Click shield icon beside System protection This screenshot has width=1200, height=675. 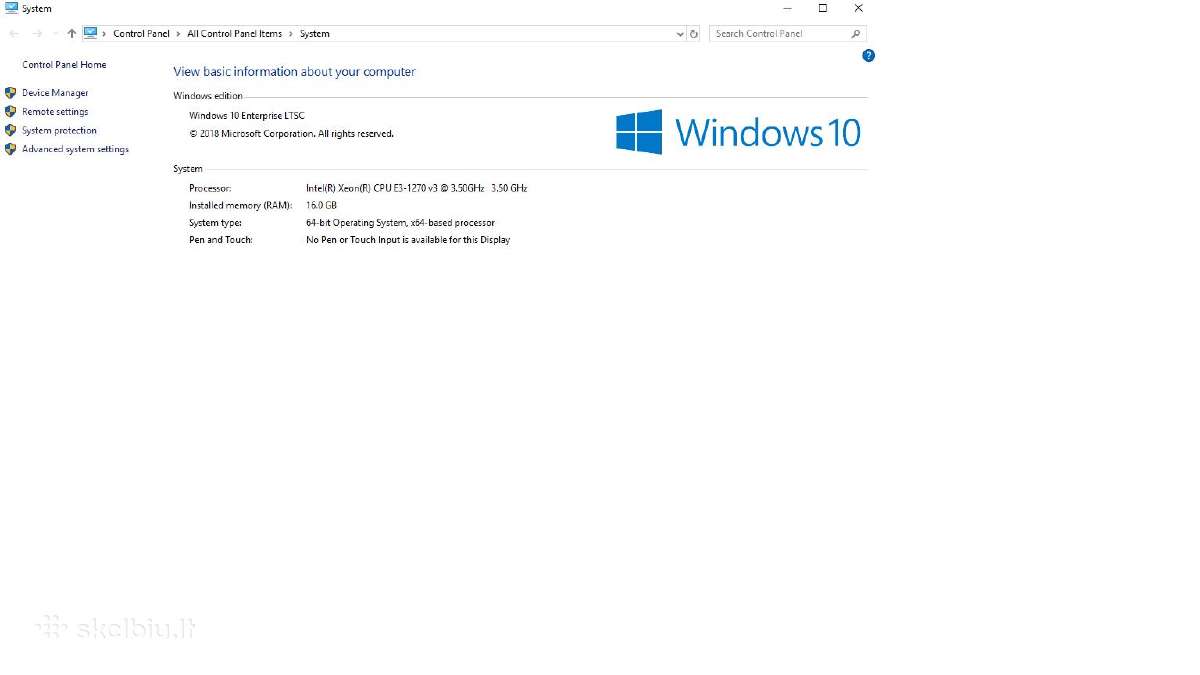tap(11, 131)
